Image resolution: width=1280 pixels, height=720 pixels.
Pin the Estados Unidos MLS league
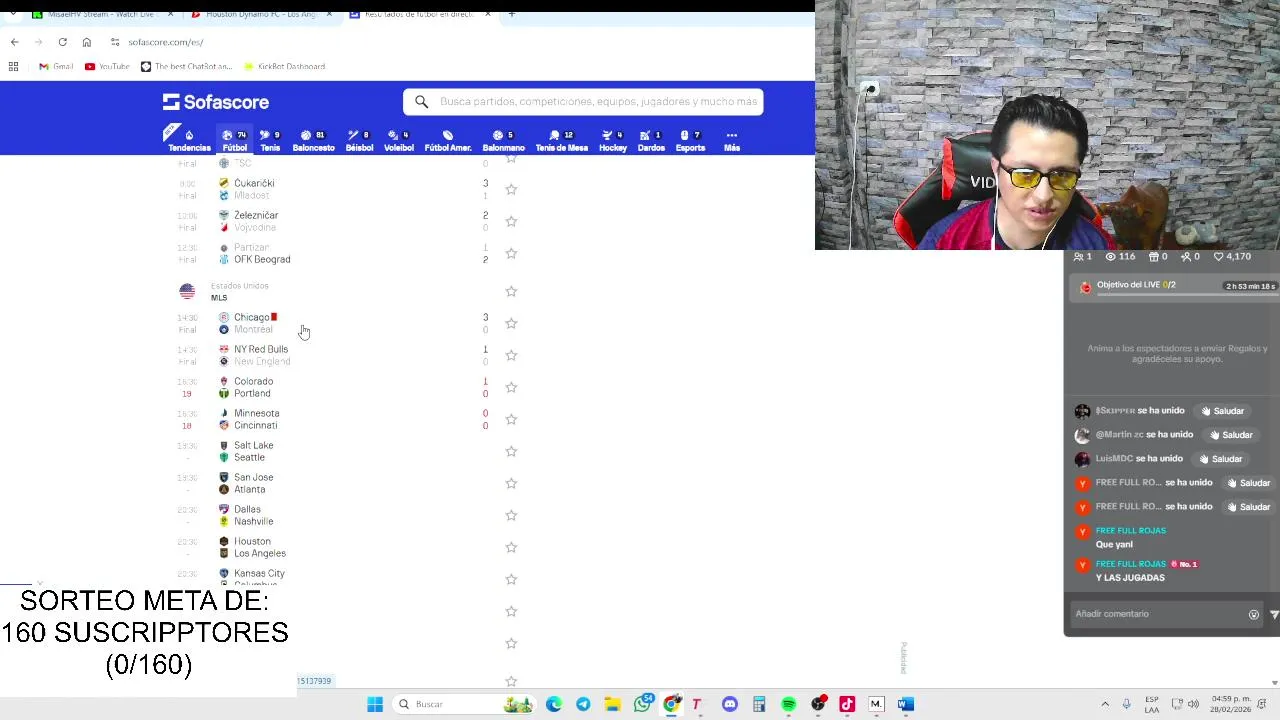pos(511,291)
